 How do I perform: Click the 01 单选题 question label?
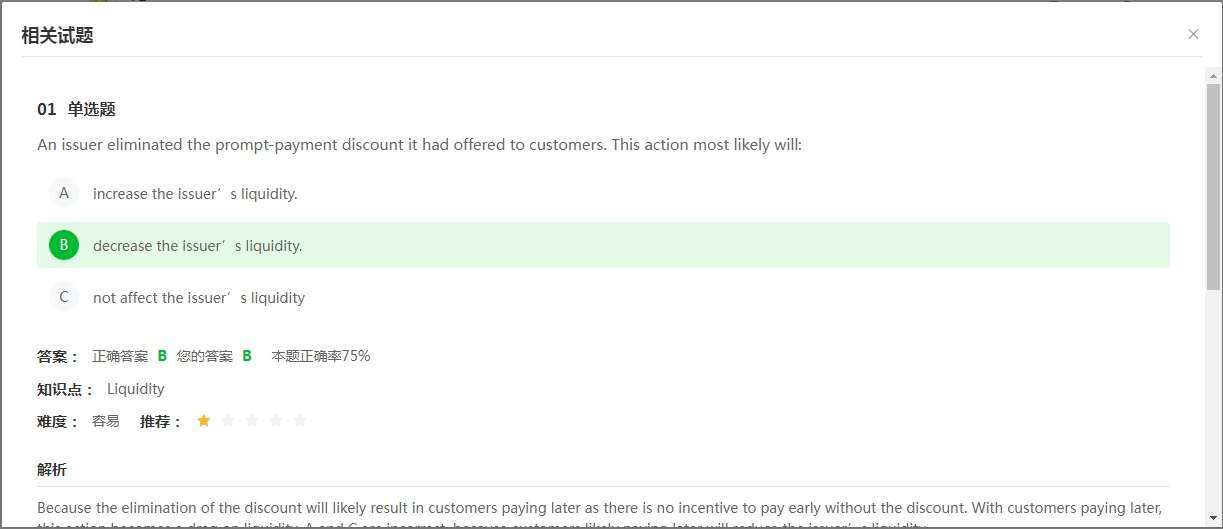(x=77, y=109)
